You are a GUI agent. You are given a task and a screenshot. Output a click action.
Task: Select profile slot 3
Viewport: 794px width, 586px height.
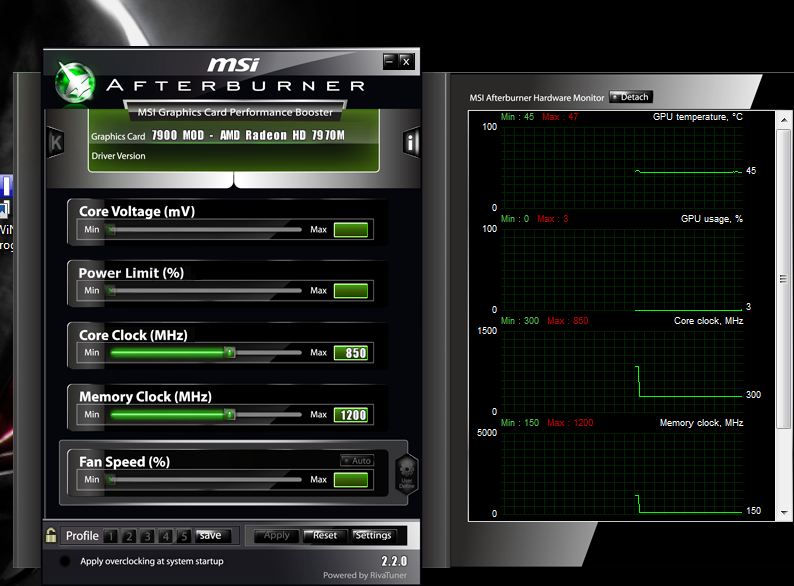pos(147,536)
